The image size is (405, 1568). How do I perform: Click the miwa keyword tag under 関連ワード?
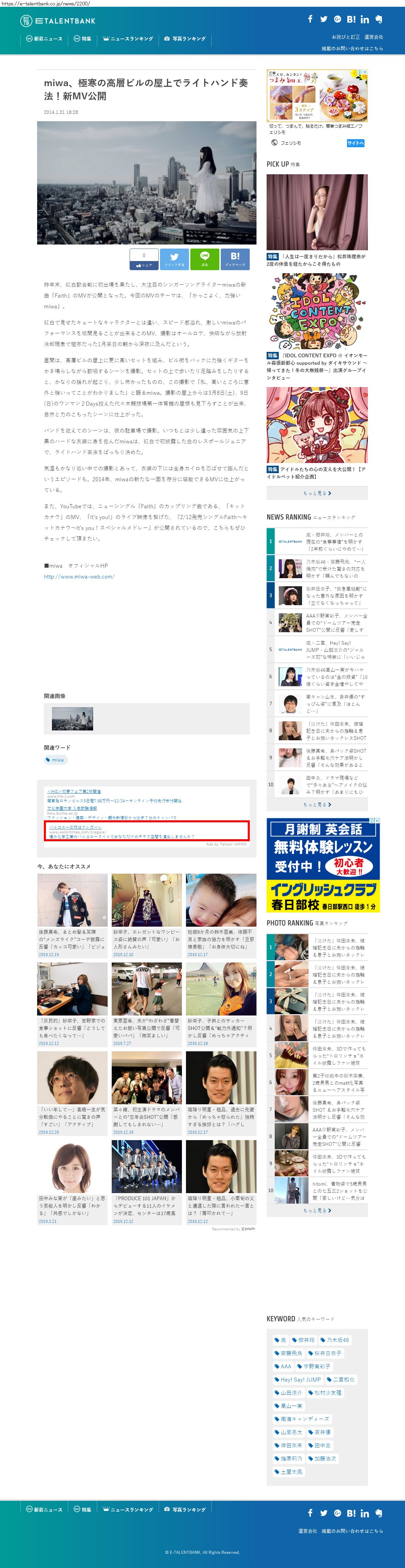tap(55, 760)
